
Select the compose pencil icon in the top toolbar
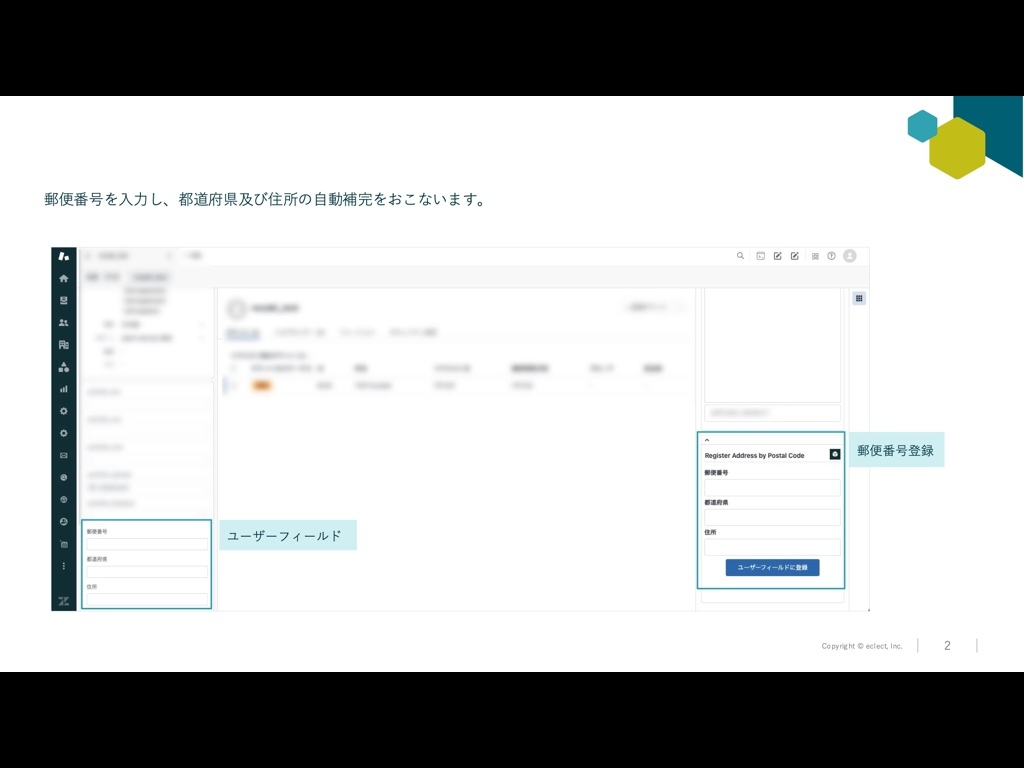777,256
